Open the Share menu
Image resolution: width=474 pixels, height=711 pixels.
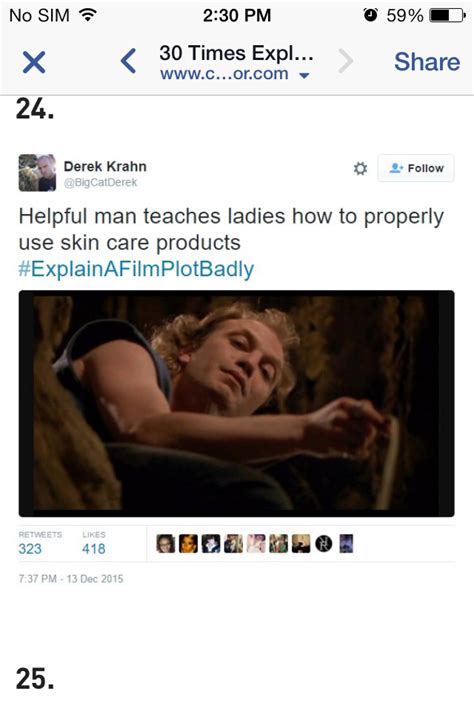click(x=427, y=62)
